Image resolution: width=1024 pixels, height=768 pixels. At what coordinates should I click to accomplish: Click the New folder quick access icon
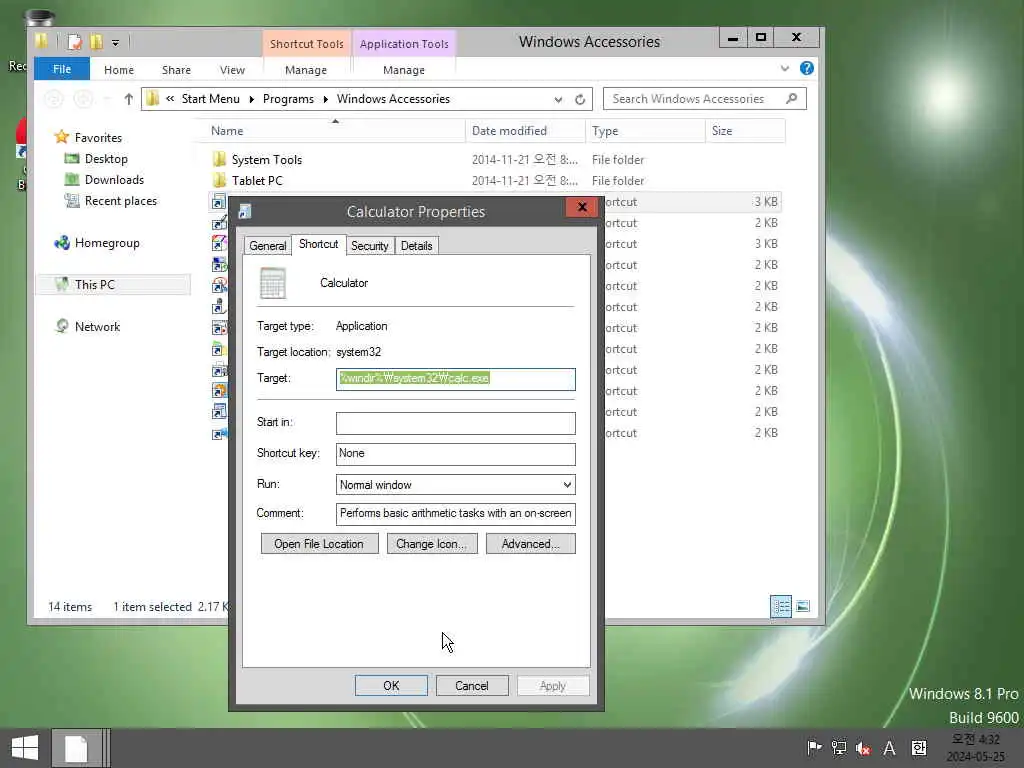96,42
